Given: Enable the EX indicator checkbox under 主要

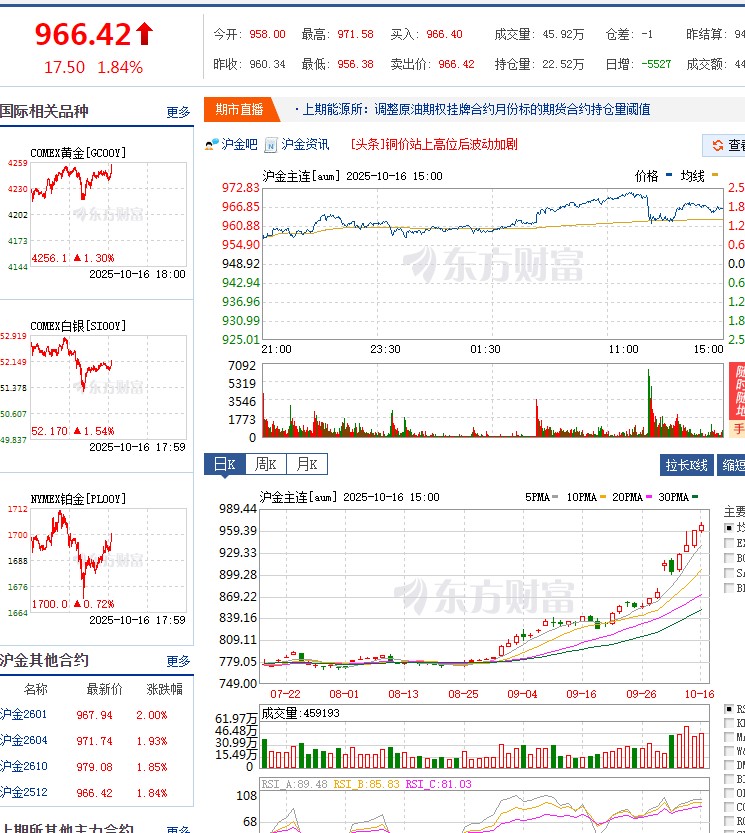Looking at the screenshot, I should tap(729, 542).
